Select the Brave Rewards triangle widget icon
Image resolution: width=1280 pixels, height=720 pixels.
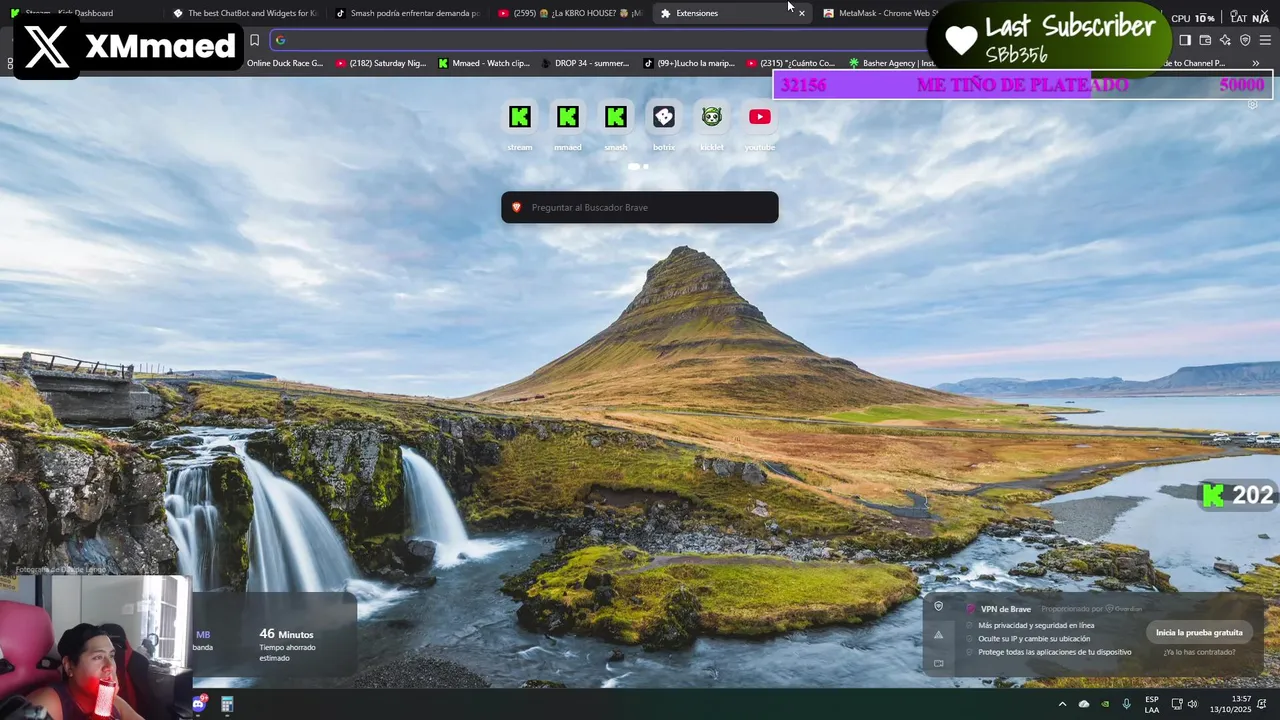pyautogui.click(x=938, y=634)
